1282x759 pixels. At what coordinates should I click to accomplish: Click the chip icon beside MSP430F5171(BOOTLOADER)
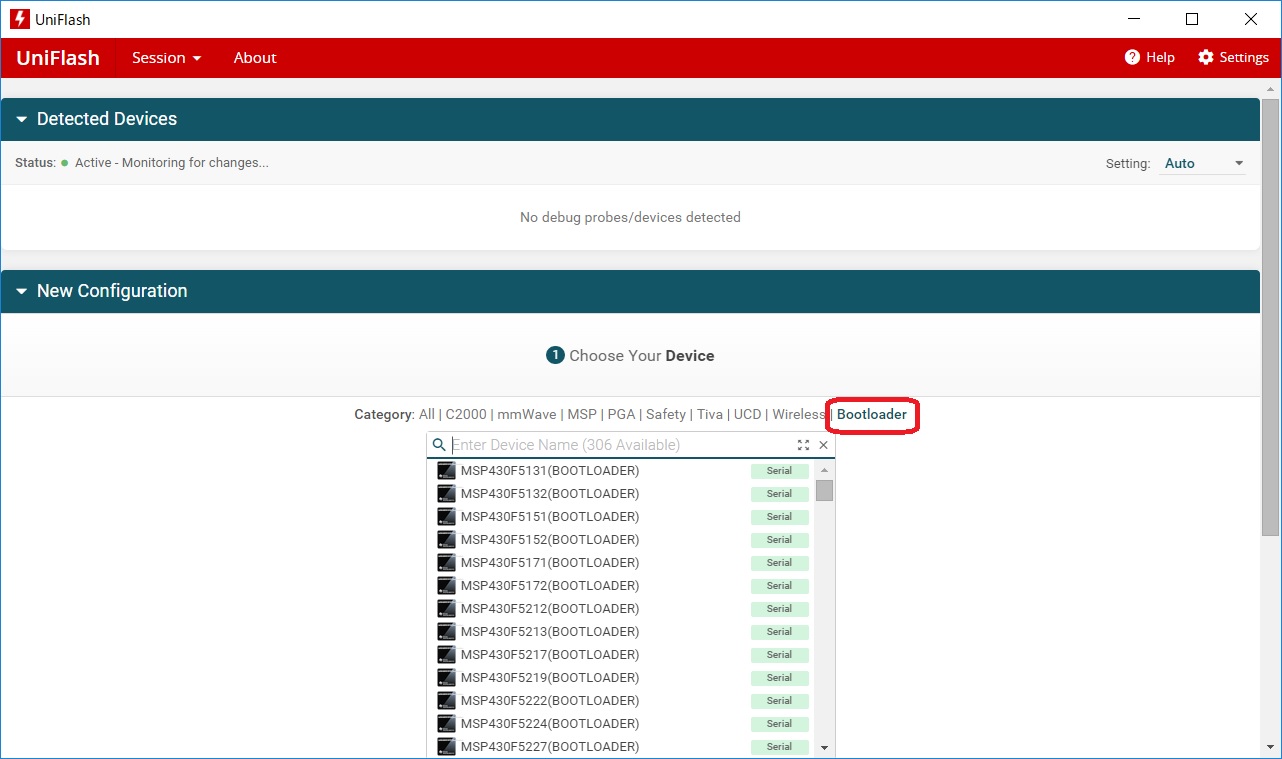446,563
